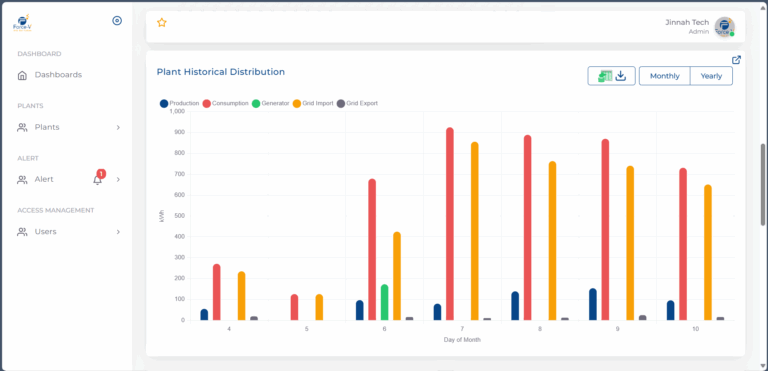Click the Consumption bar for day 5
This screenshot has height=371, width=768.
click(294, 307)
